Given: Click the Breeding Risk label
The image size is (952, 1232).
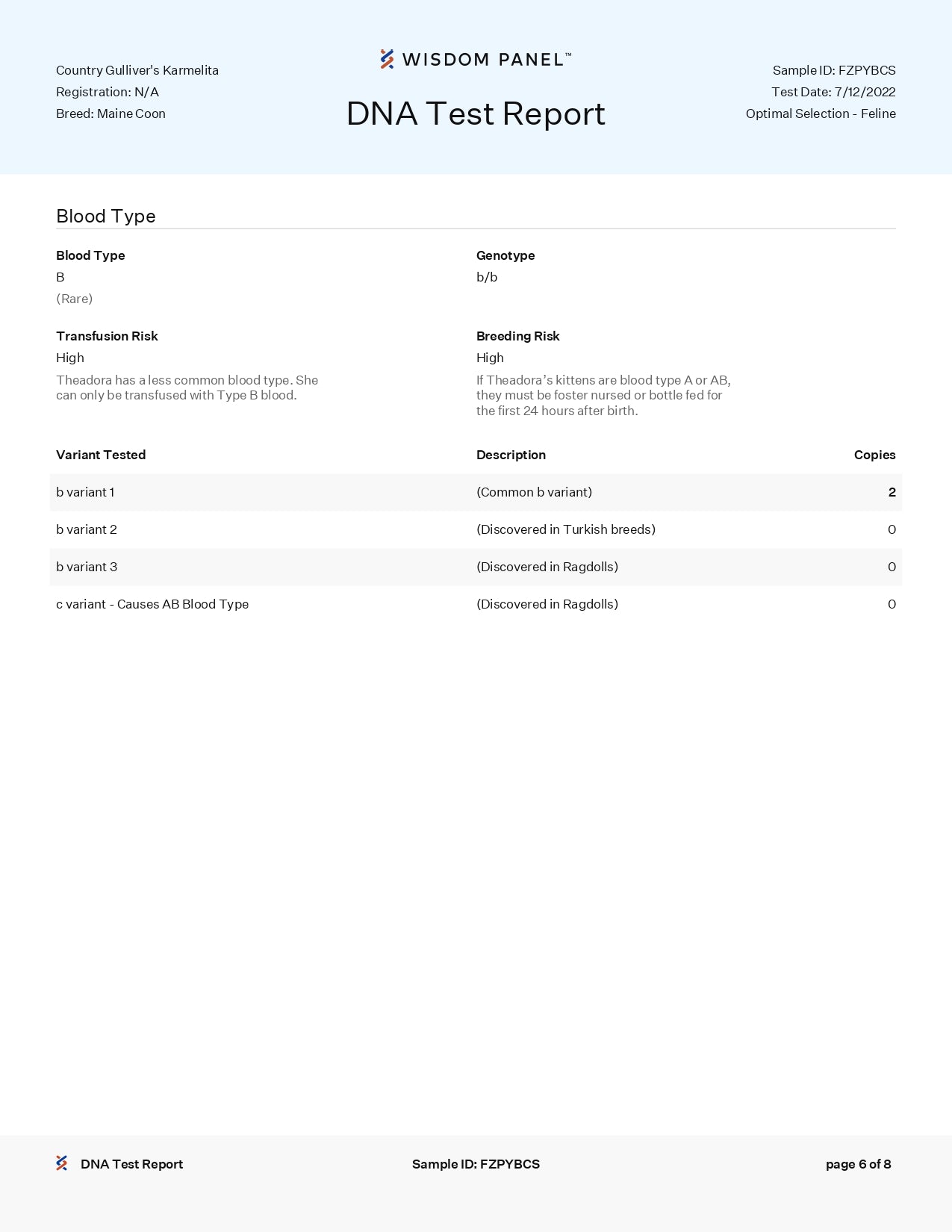Looking at the screenshot, I should [517, 336].
